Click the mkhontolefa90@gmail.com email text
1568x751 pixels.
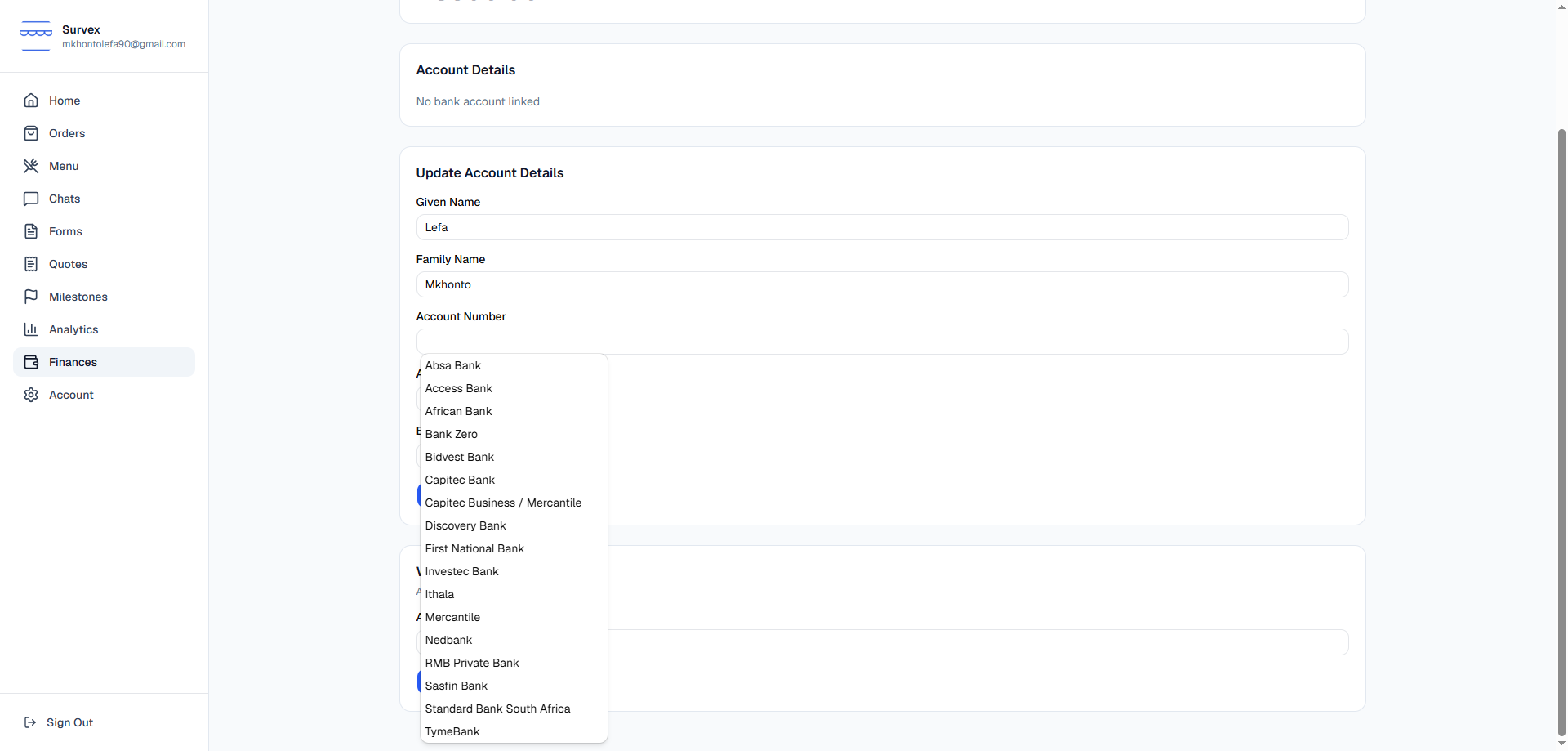[x=123, y=44]
